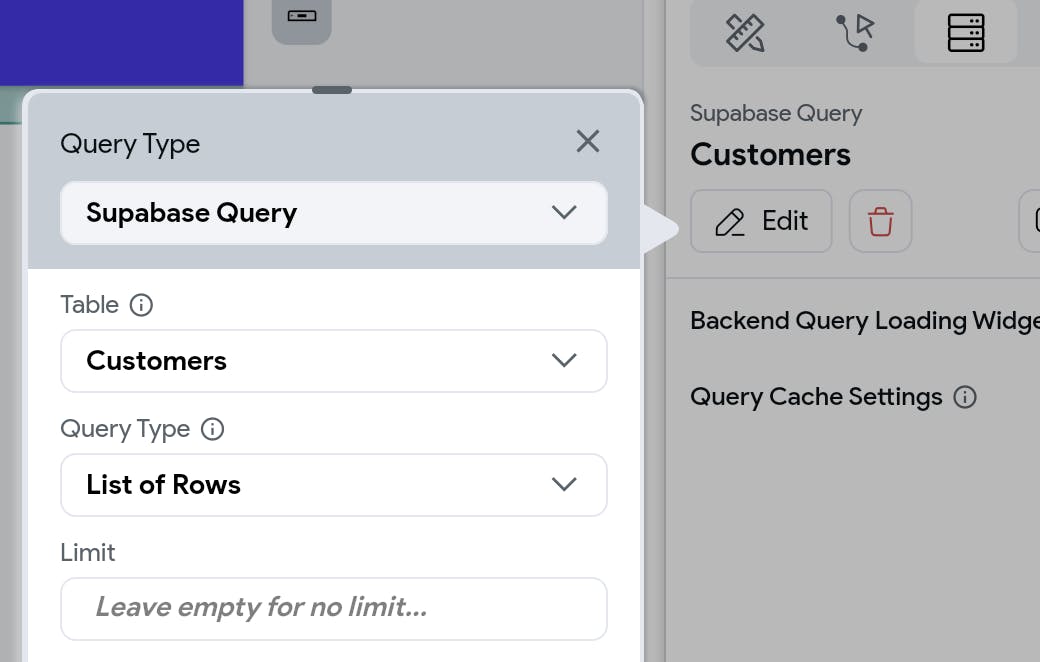Edit the Customers Supabase query
The width and height of the screenshot is (1040, 662).
point(761,221)
